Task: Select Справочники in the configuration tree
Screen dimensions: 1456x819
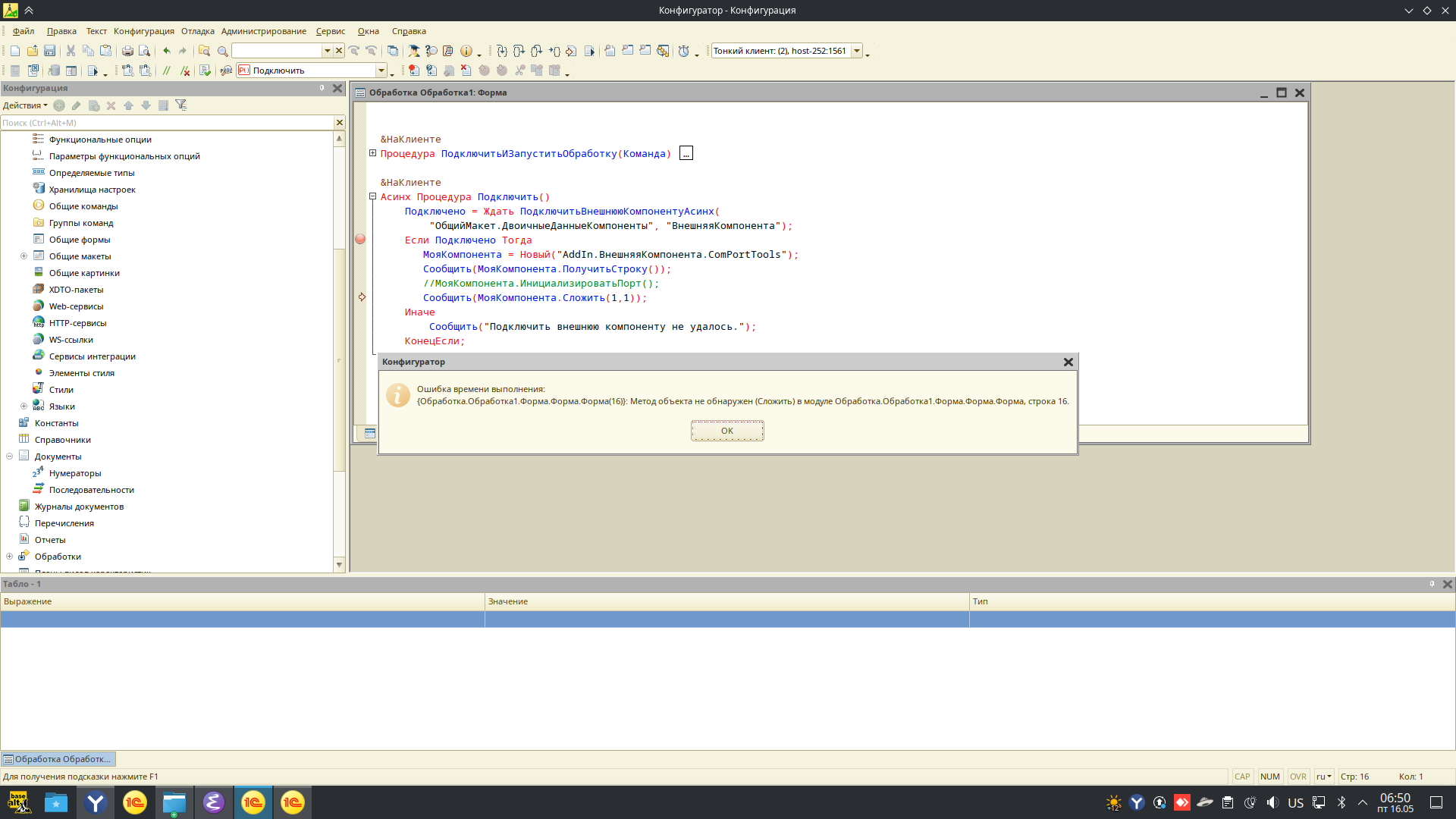Action: pyautogui.click(x=63, y=440)
